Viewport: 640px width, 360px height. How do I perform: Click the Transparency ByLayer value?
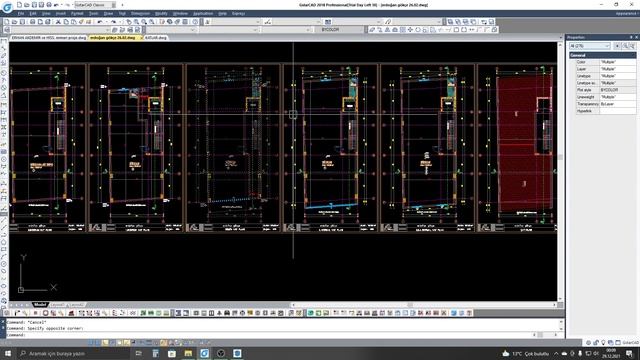(618, 104)
